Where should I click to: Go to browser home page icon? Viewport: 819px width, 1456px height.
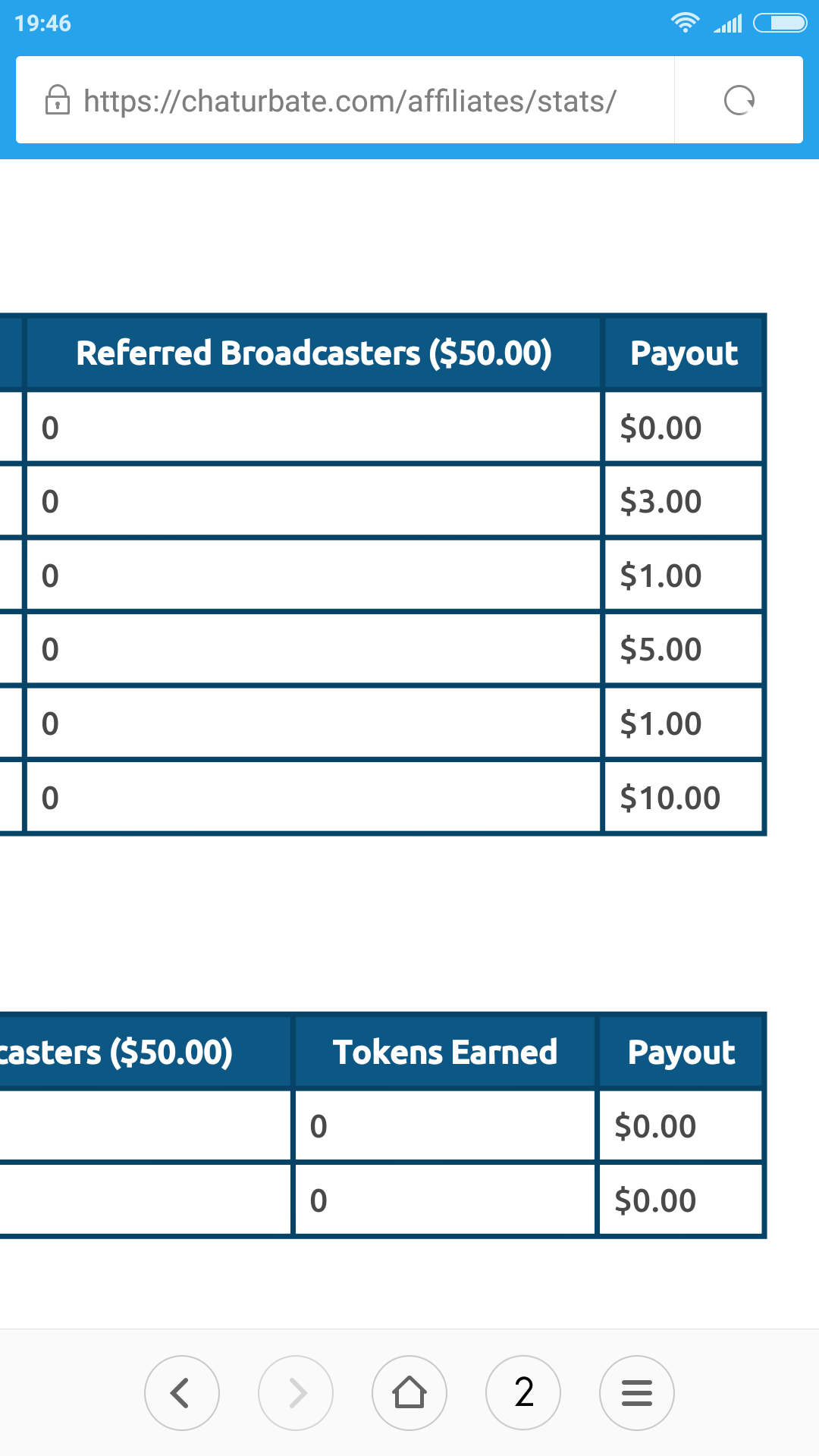point(409,1392)
